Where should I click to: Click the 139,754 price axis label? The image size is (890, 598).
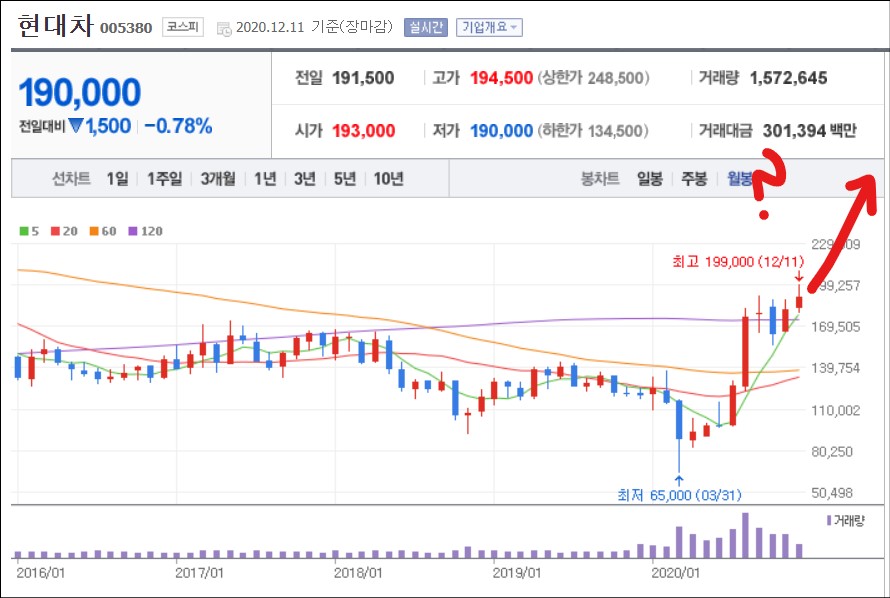836,368
